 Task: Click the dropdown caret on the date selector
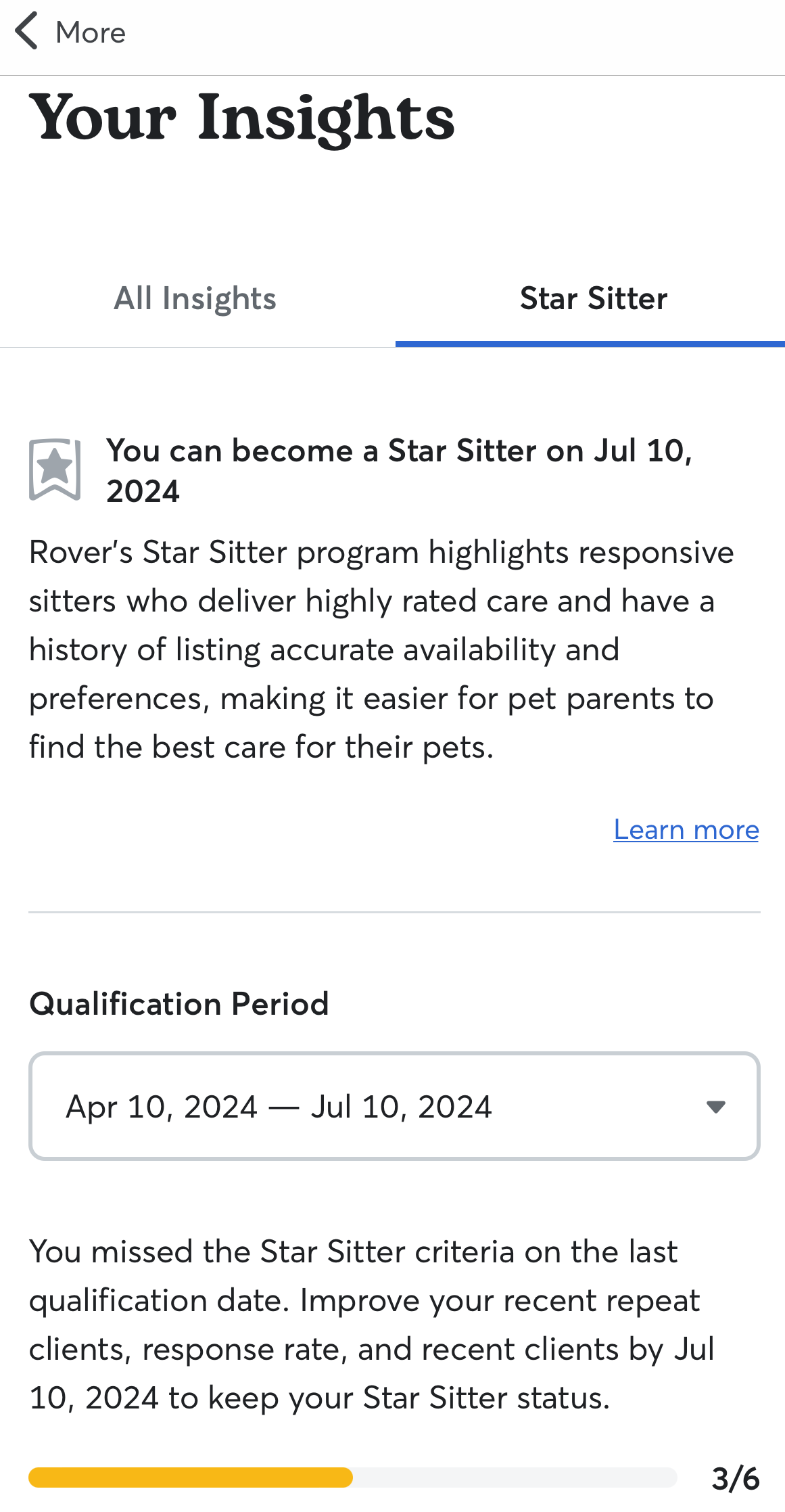coord(716,1106)
